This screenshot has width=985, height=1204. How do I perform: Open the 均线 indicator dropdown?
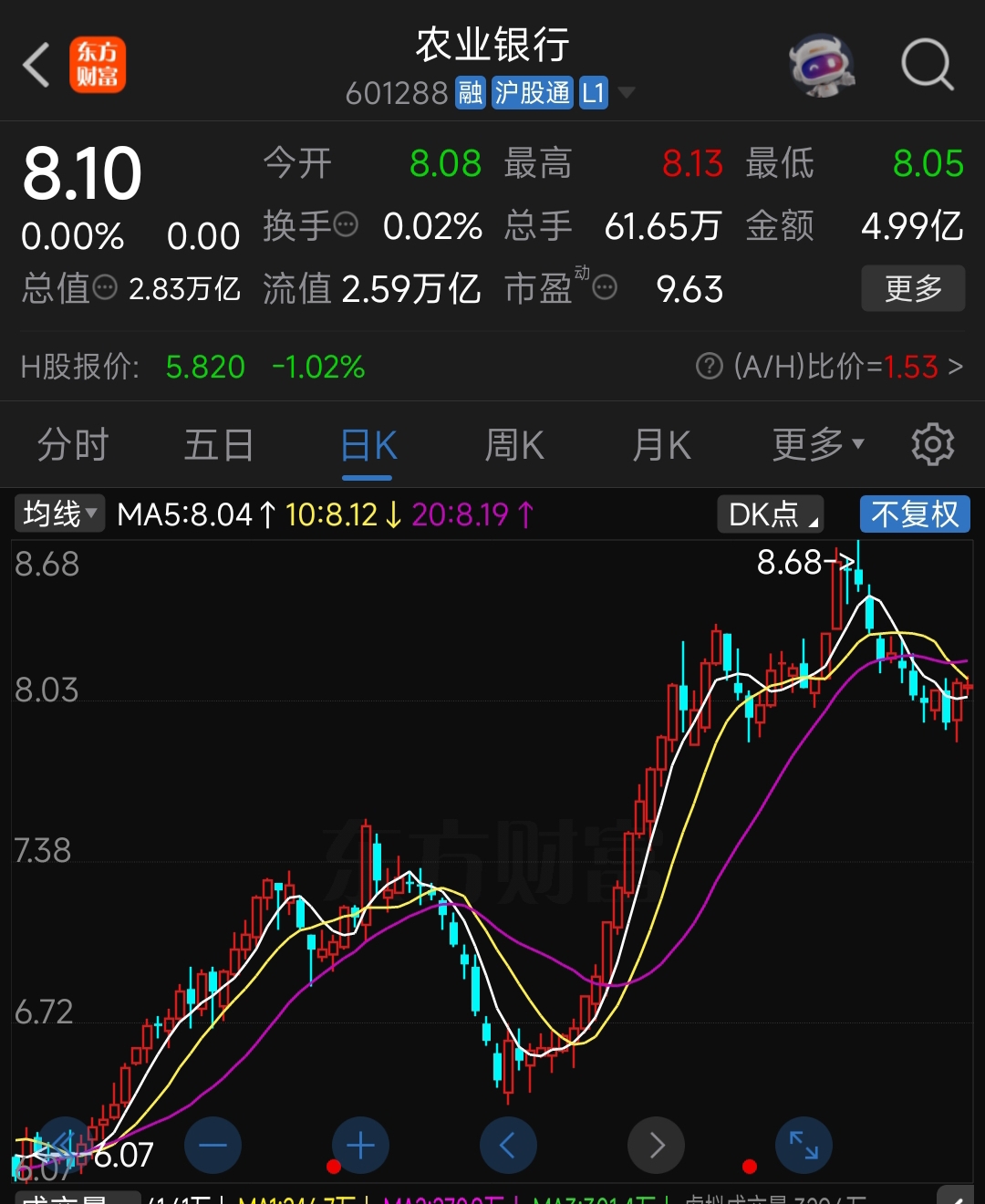tap(59, 514)
